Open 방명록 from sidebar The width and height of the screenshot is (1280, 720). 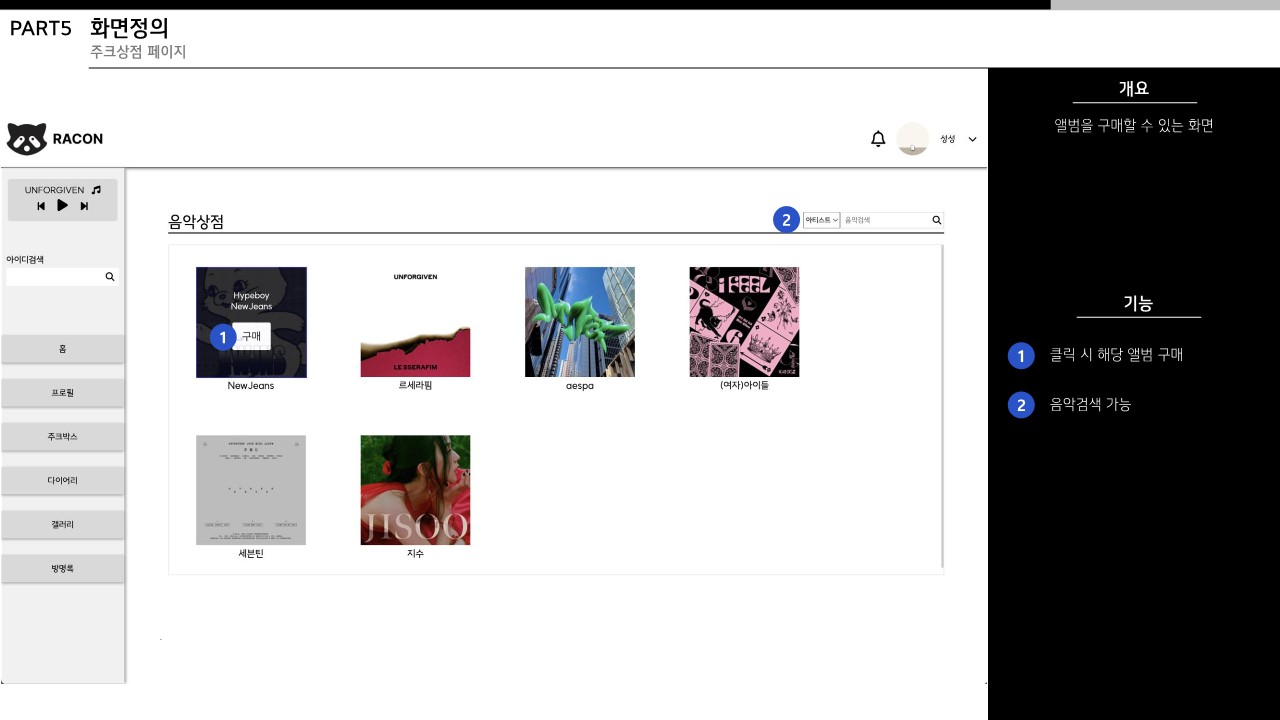pos(63,569)
